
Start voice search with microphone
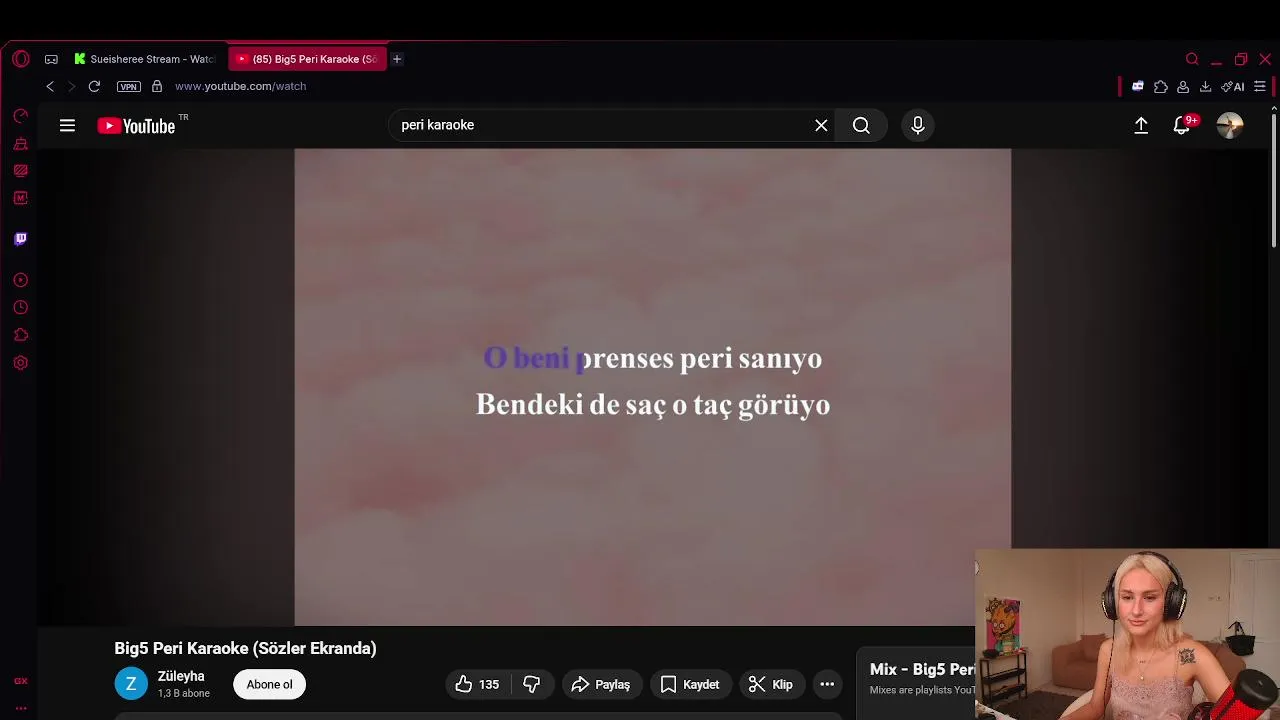click(918, 125)
